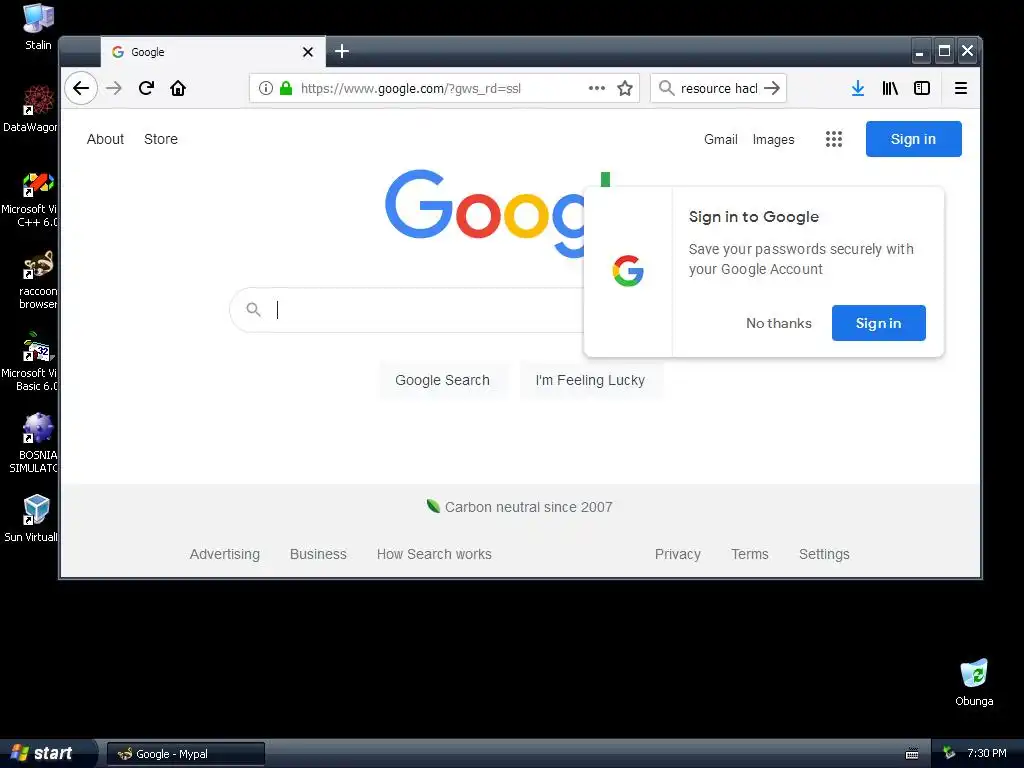Open the downloads arrow panel
This screenshot has width=1024, height=768.
(857, 88)
